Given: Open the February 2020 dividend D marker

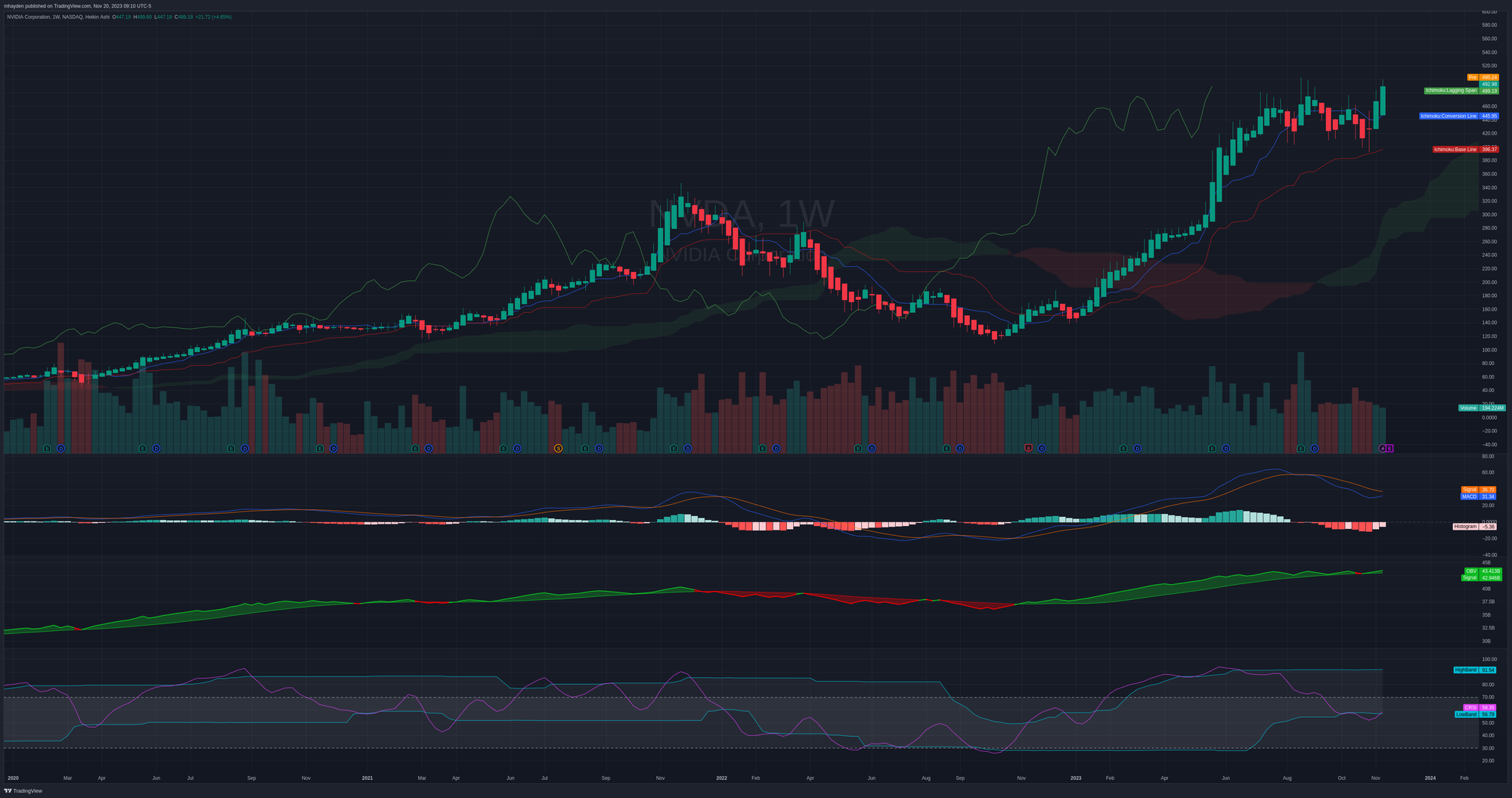Looking at the screenshot, I should pos(61,448).
